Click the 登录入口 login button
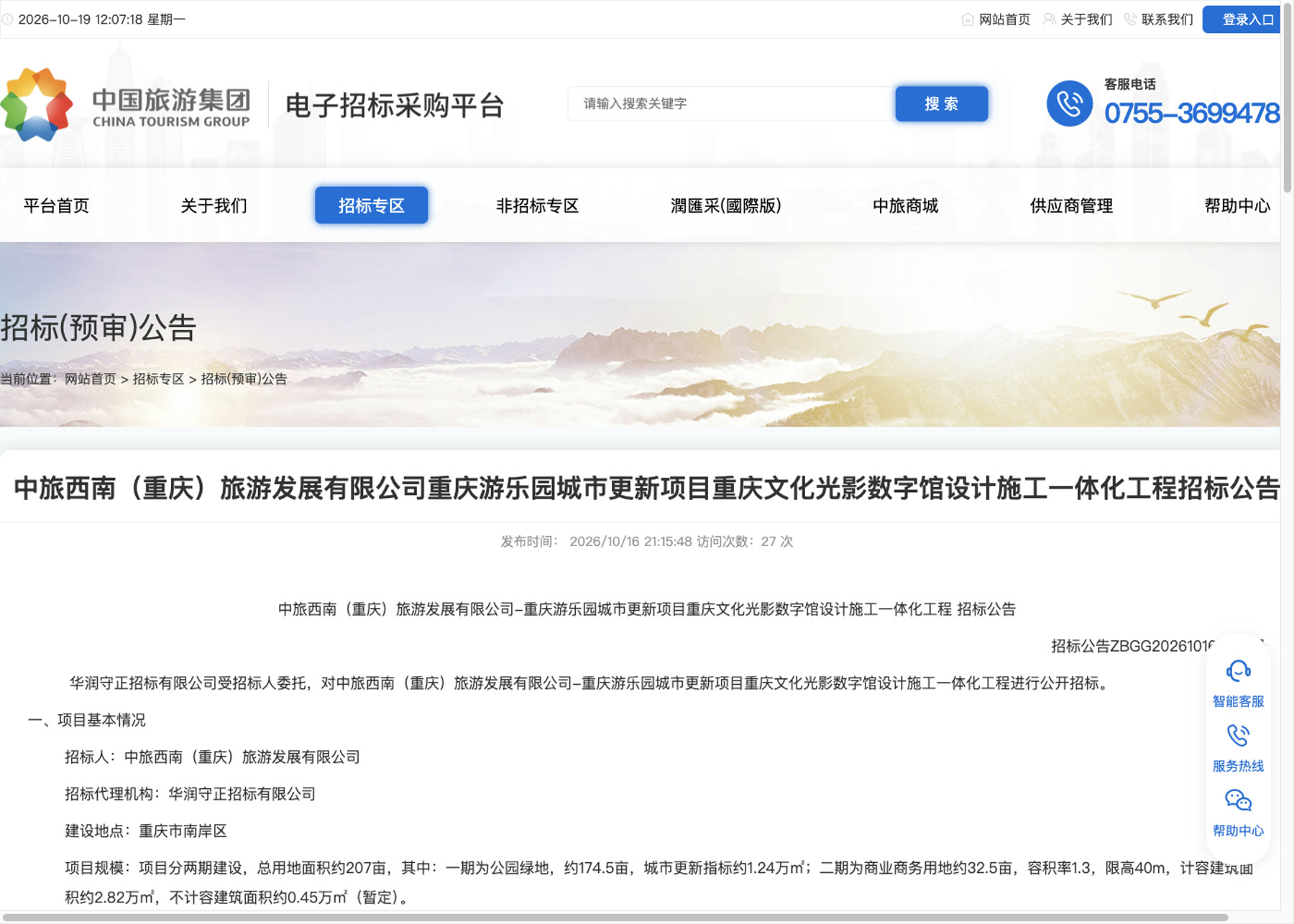The width and height of the screenshot is (1294, 924). [1242, 19]
